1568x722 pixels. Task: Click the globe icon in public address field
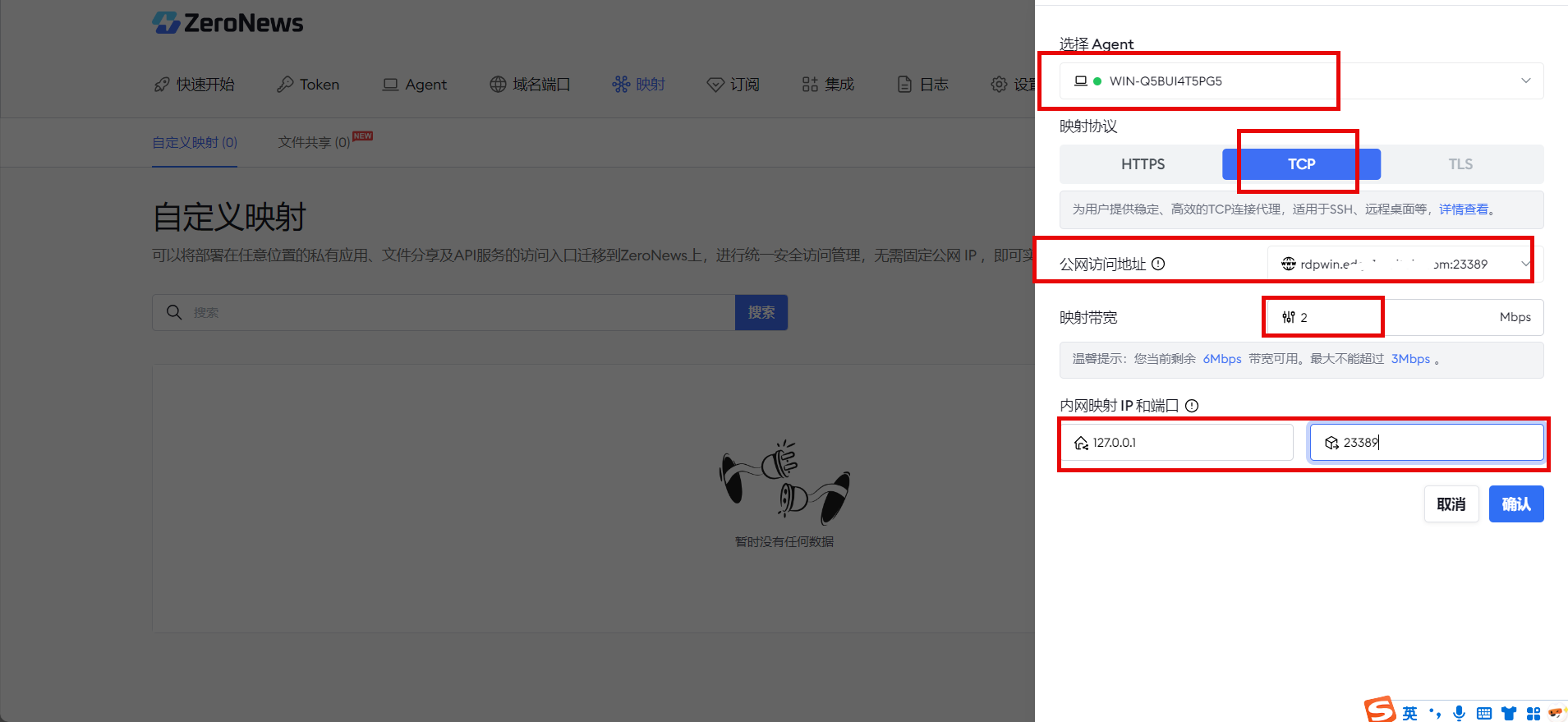pyautogui.click(x=1289, y=264)
